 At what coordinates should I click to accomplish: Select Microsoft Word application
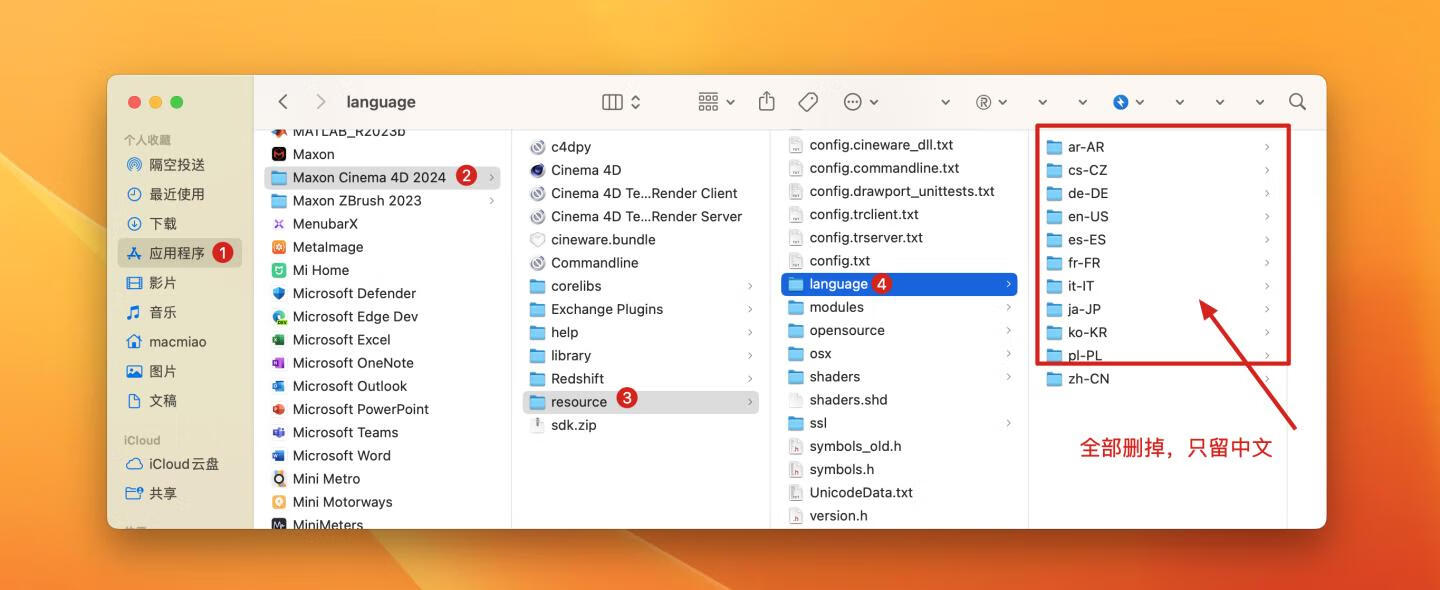tap(383, 455)
